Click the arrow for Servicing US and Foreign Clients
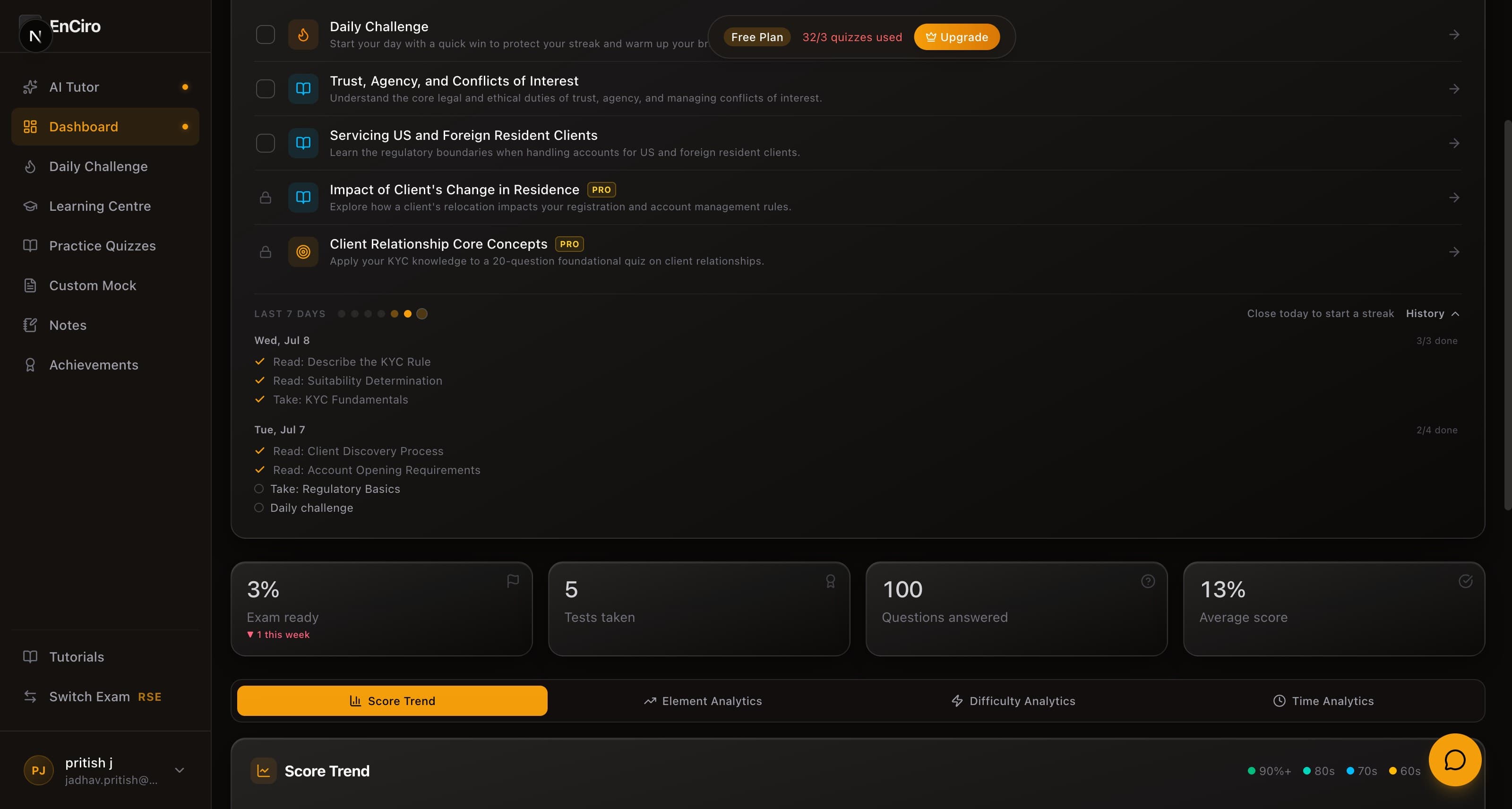Screen dimensions: 1512x809 (x=1454, y=143)
